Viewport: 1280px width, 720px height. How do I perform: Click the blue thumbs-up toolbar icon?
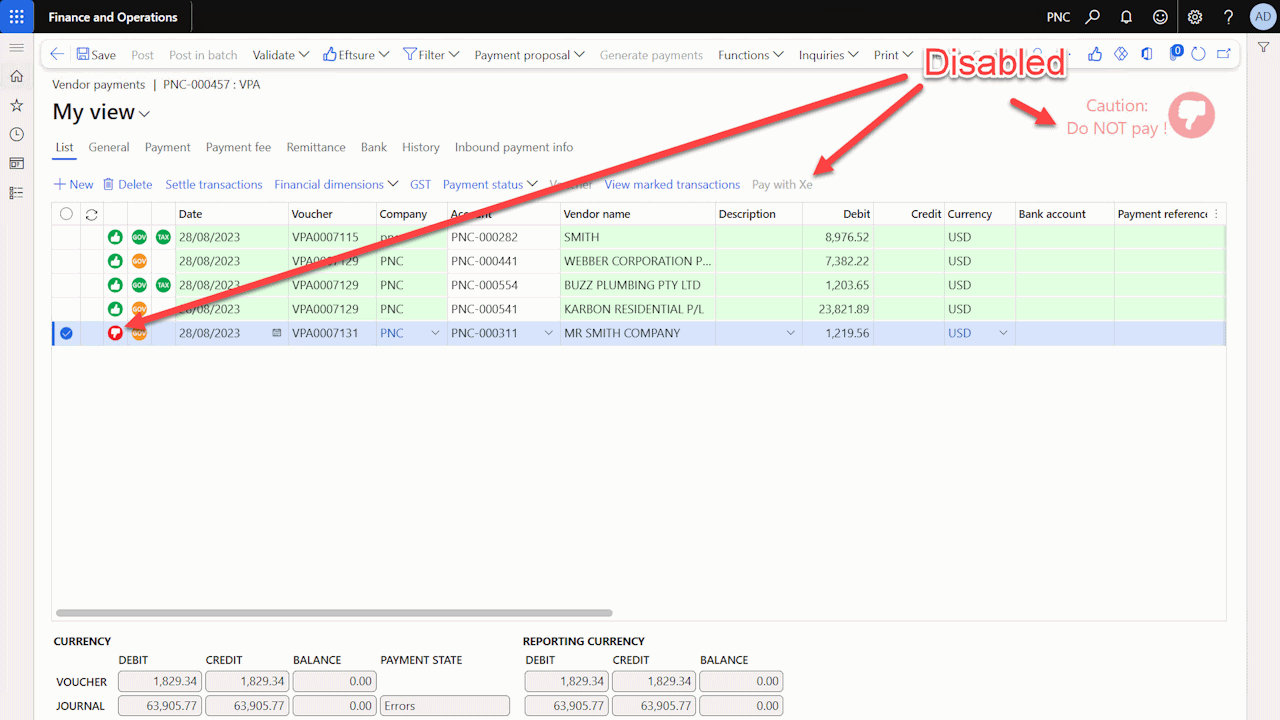coord(1095,54)
